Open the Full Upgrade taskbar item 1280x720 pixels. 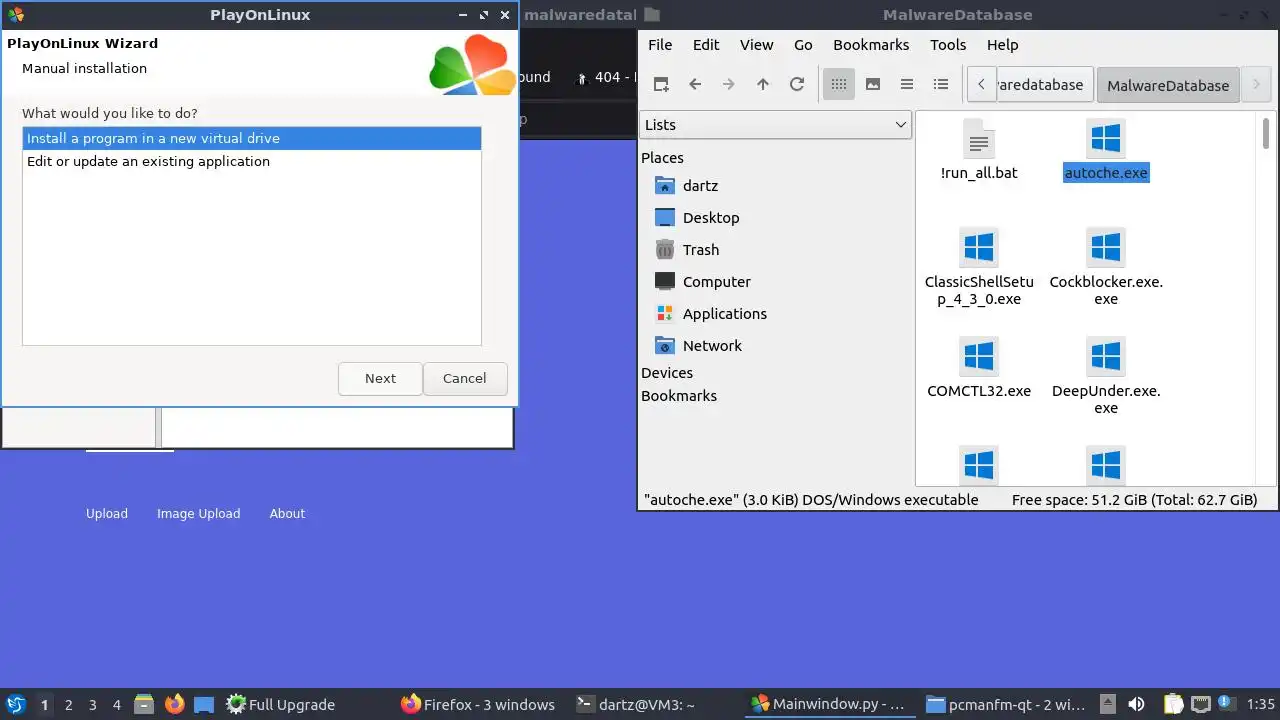click(281, 705)
